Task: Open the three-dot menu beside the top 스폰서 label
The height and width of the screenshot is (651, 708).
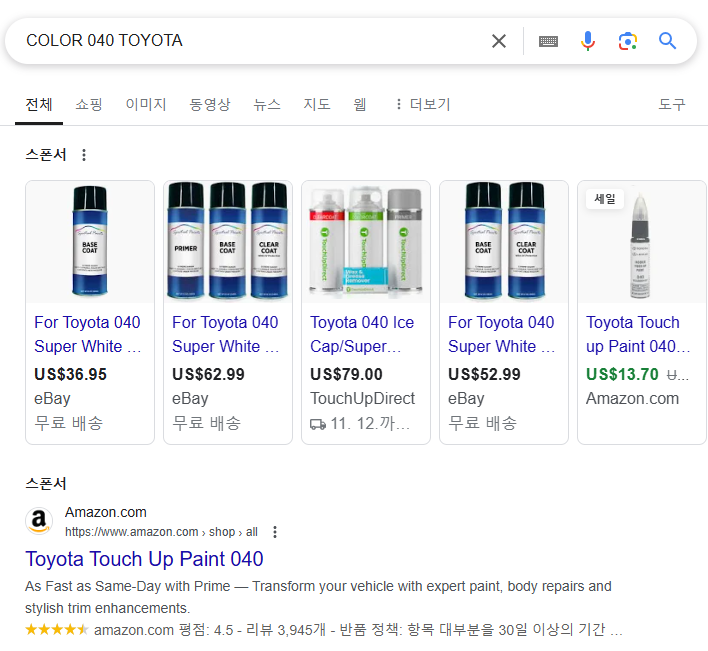Action: (84, 155)
